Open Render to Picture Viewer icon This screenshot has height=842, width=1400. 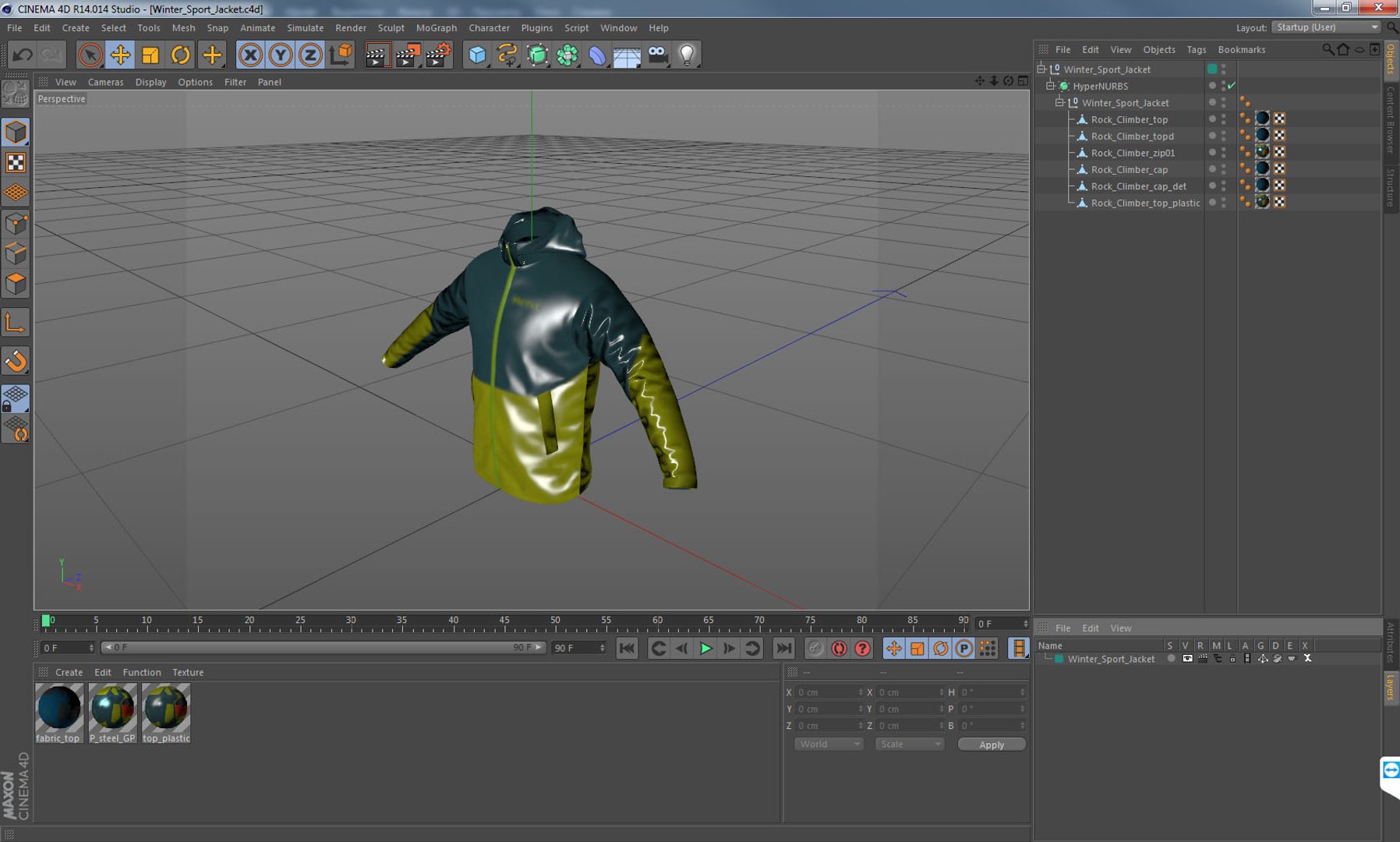(x=407, y=55)
